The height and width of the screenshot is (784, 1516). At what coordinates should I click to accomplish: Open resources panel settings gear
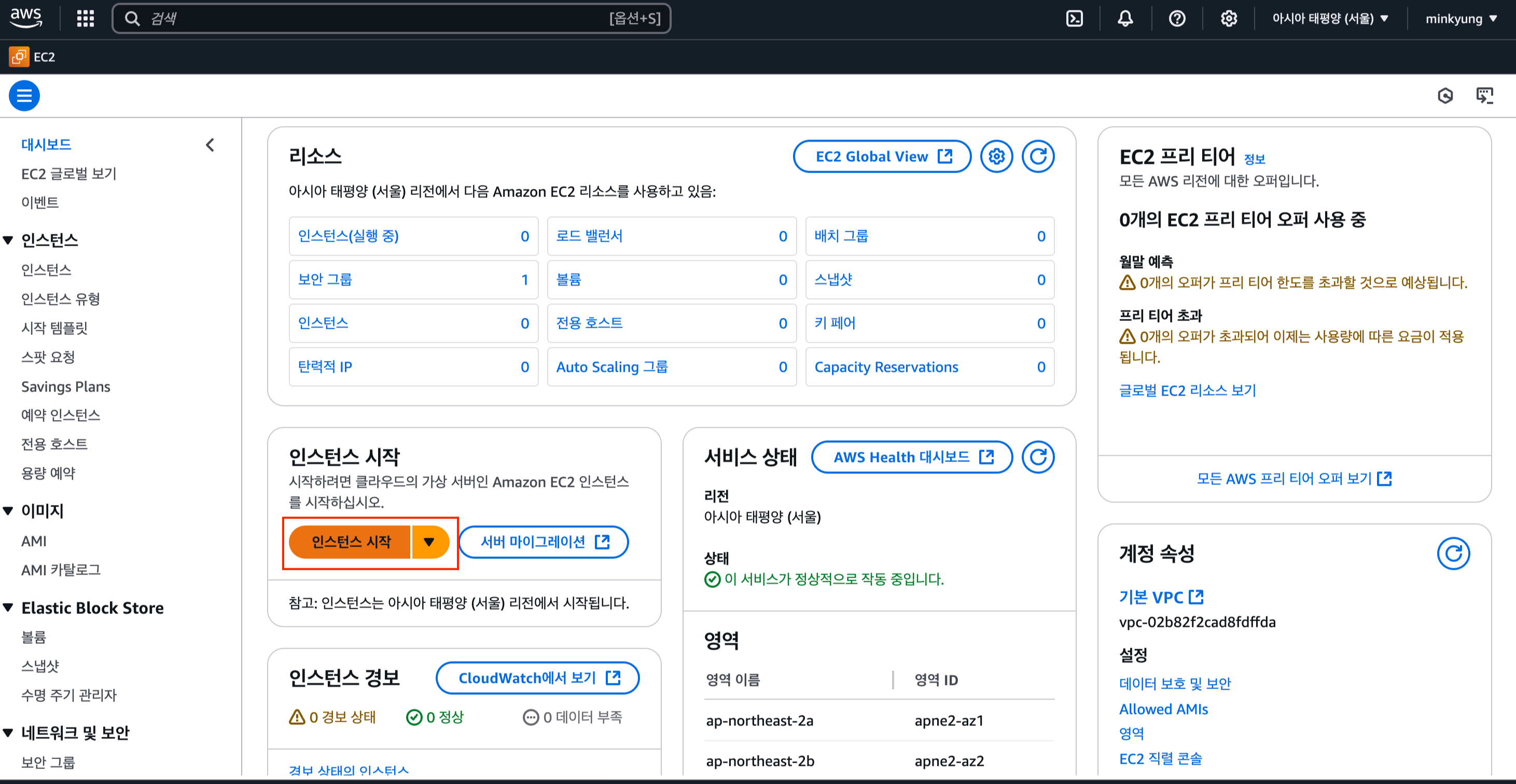[996, 157]
